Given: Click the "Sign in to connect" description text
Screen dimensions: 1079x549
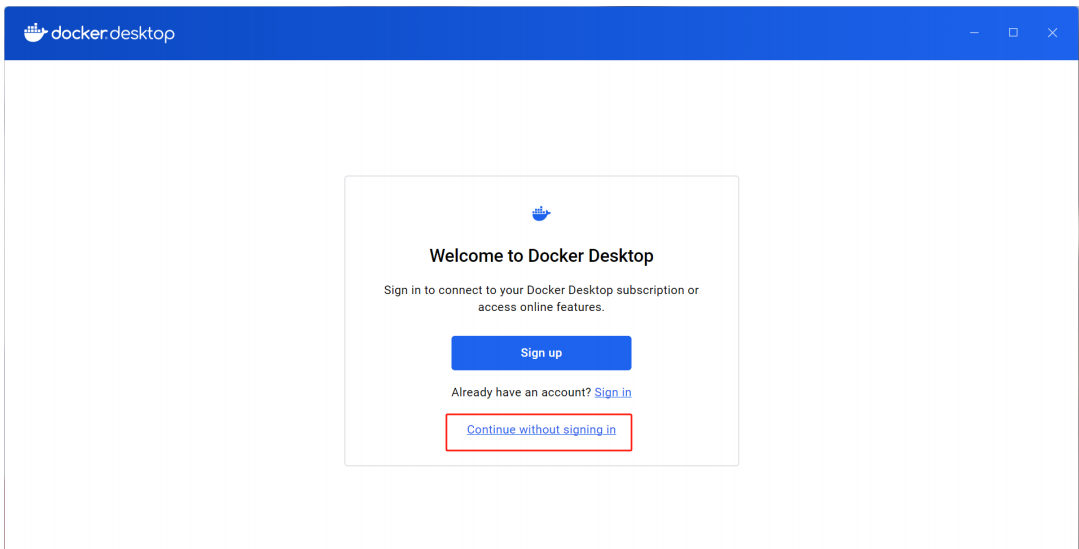Looking at the screenshot, I should pyautogui.click(x=541, y=299).
